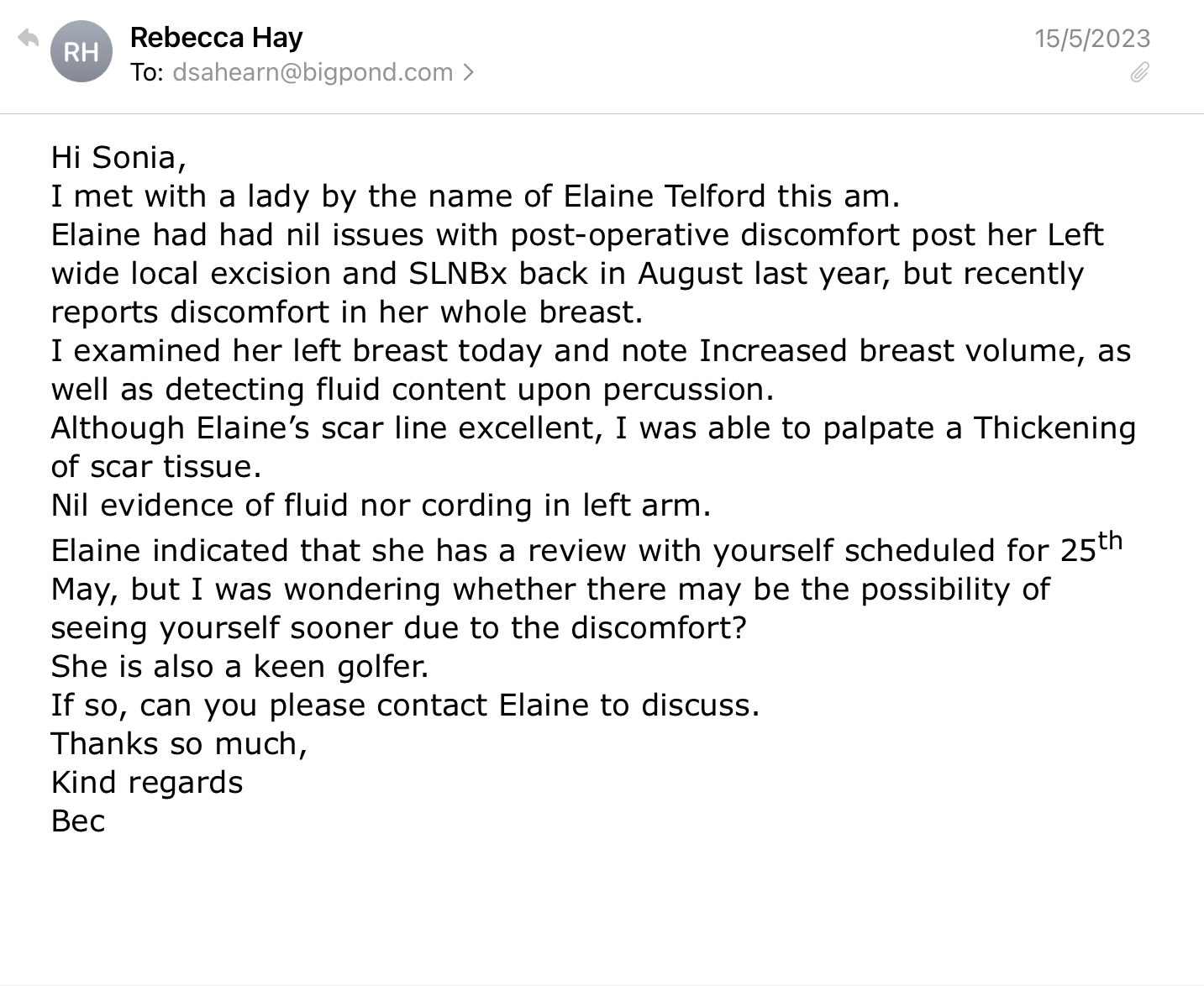Image resolution: width=1204 pixels, height=986 pixels.
Task: Click the reply arrow icon
Action: [x=29, y=38]
